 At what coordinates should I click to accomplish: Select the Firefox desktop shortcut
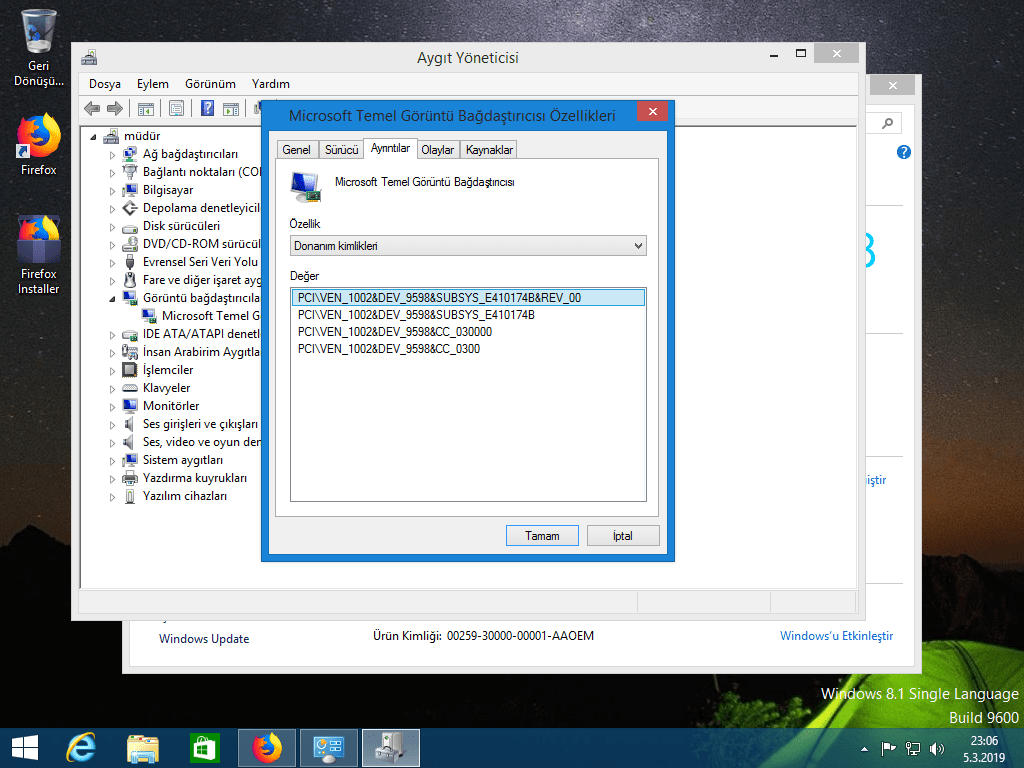click(39, 145)
